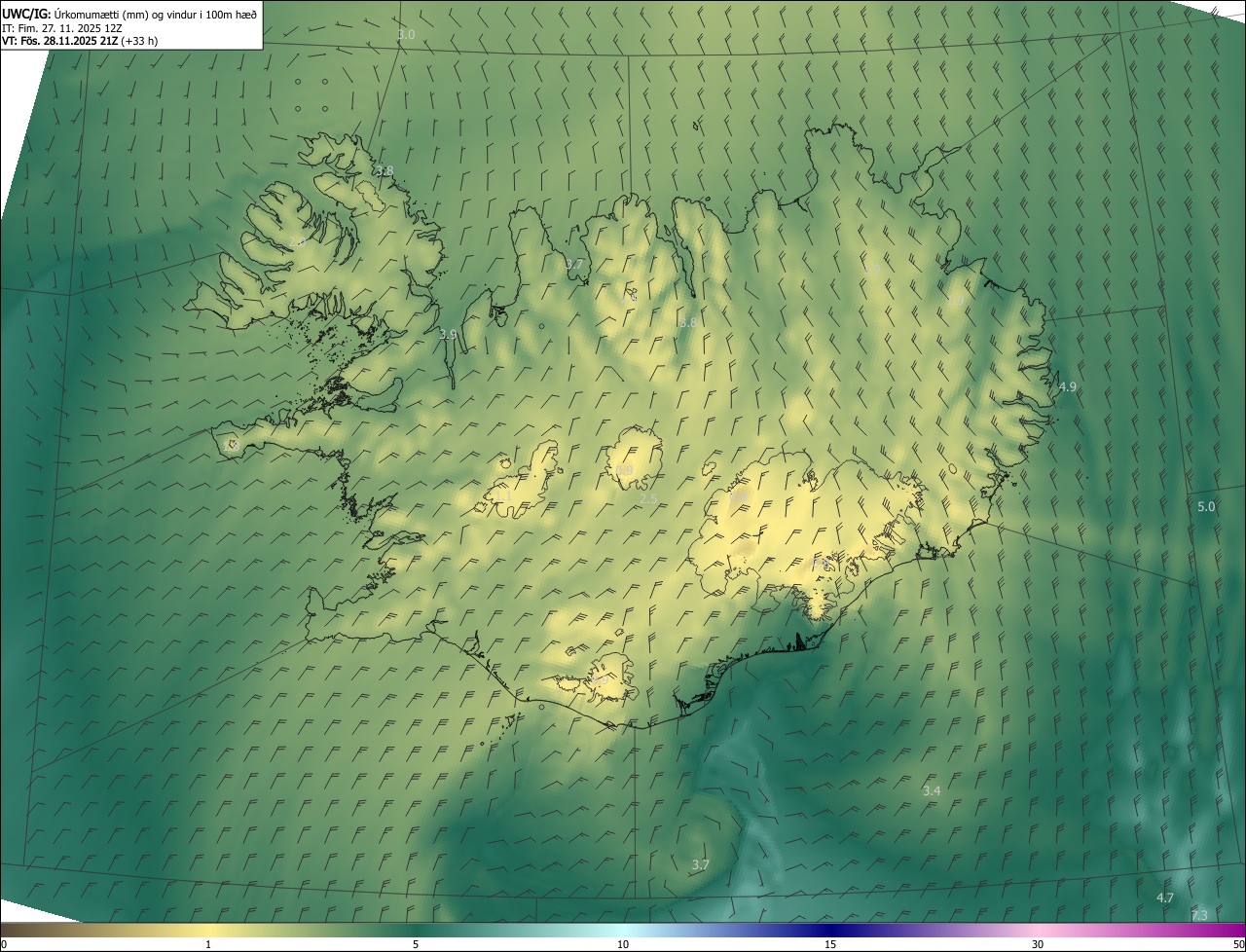The height and width of the screenshot is (952, 1246).
Task: Select the valid time line "VT: Fös. 28.11.2025 21Z"
Action: [x=80, y=41]
